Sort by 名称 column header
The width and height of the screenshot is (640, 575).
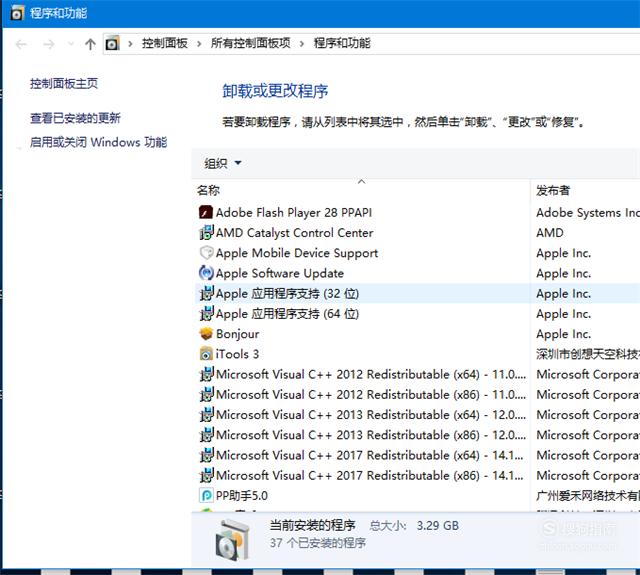pos(208,190)
